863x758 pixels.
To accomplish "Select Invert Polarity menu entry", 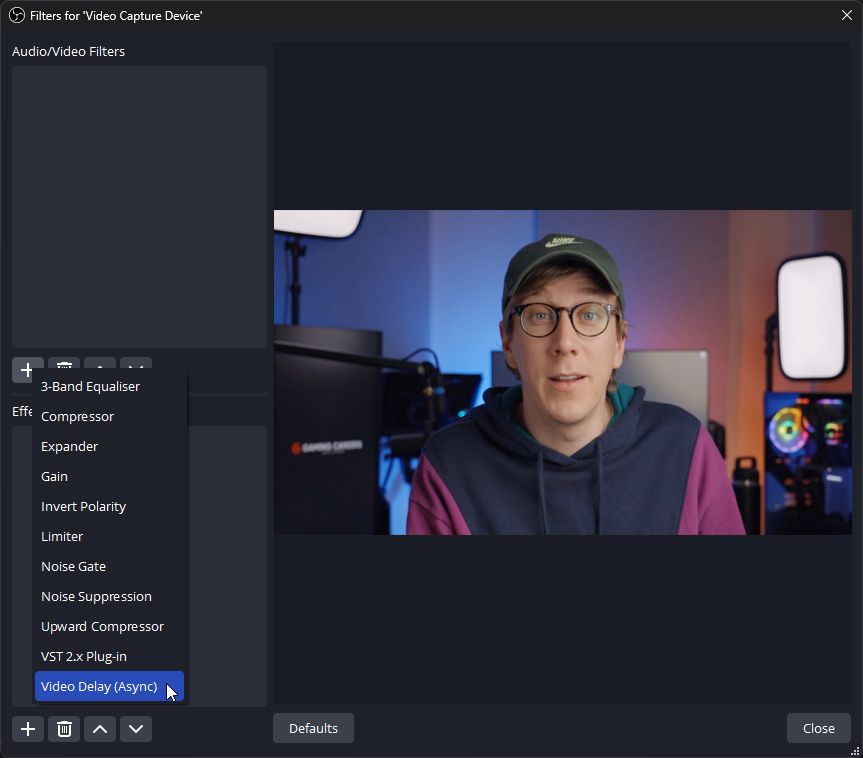I will (83, 506).
